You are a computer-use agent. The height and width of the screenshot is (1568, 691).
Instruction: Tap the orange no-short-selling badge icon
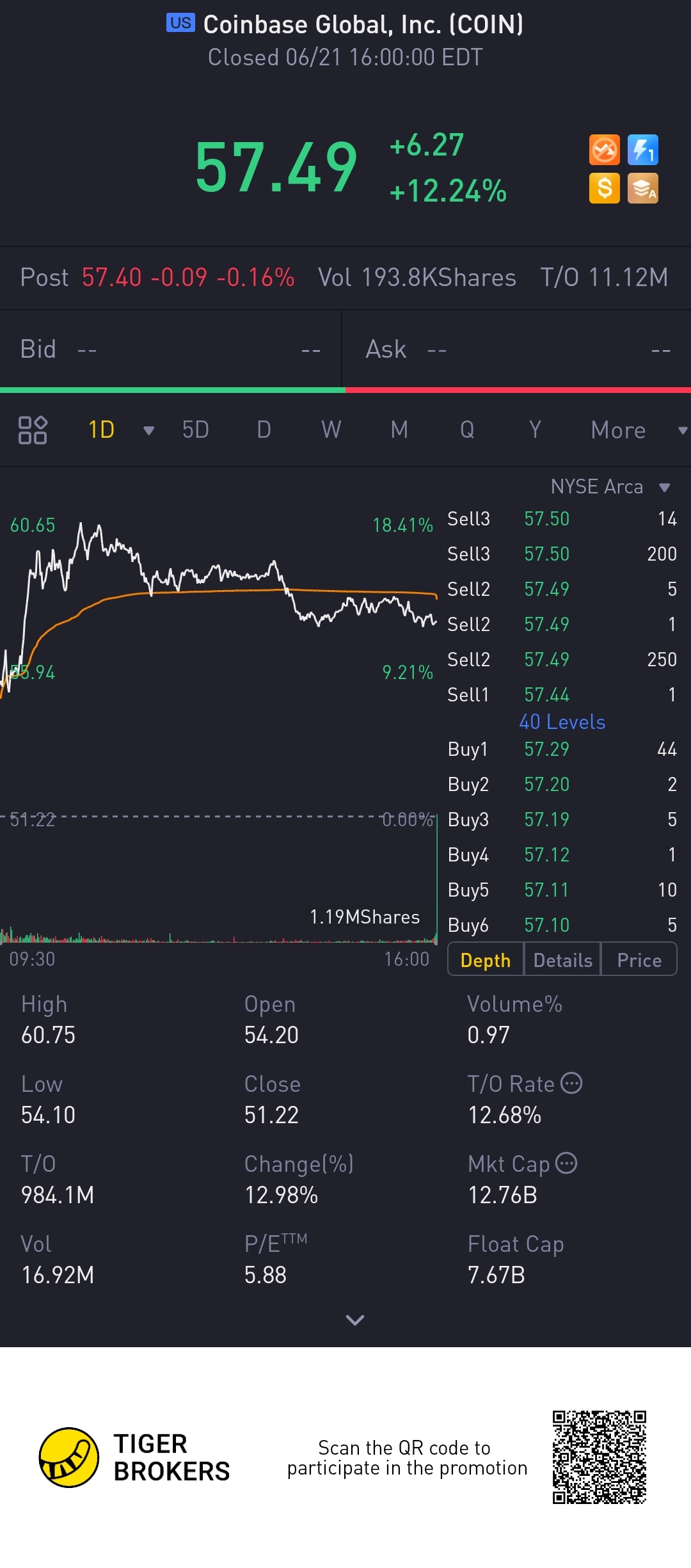click(604, 150)
